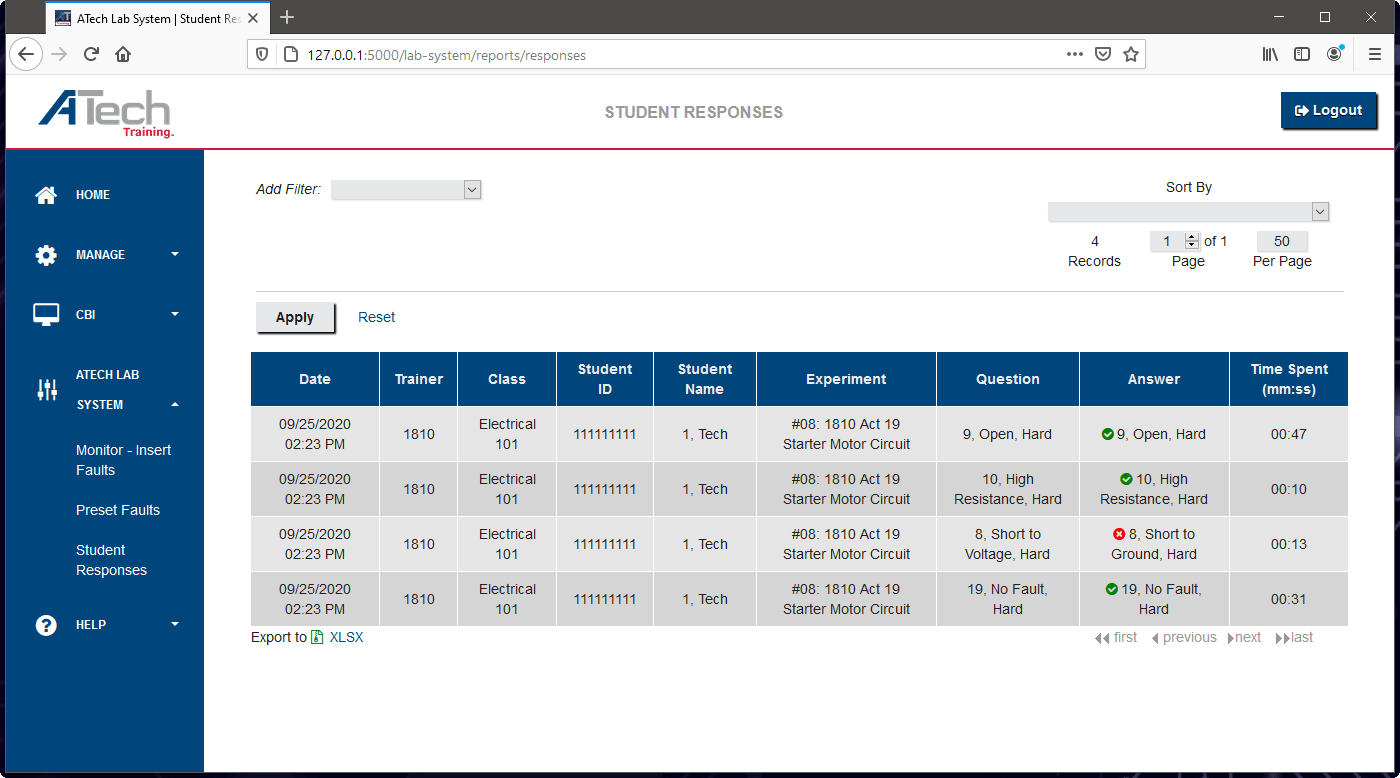Open the Sort By dropdown
Viewport: 1400px width, 778px height.
pyautogui.click(x=1188, y=212)
